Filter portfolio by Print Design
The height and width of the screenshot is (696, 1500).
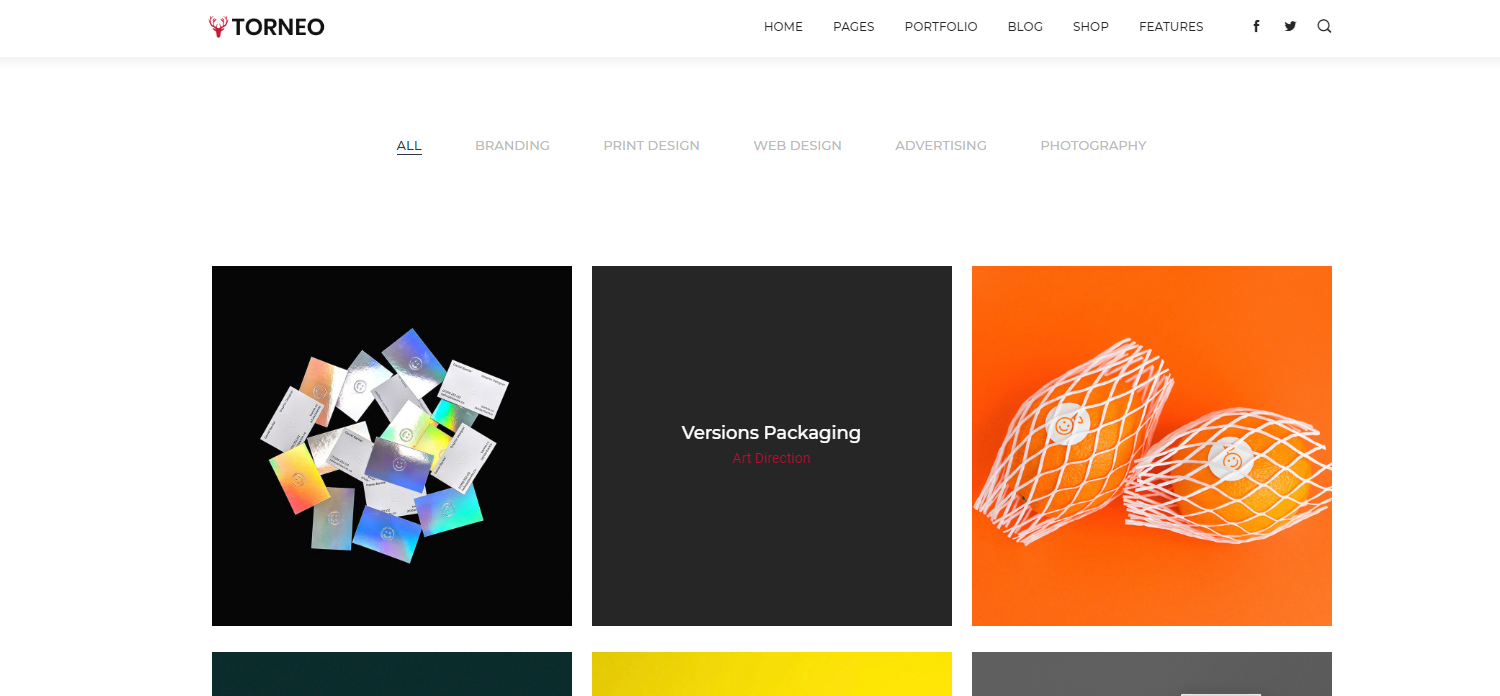point(651,146)
